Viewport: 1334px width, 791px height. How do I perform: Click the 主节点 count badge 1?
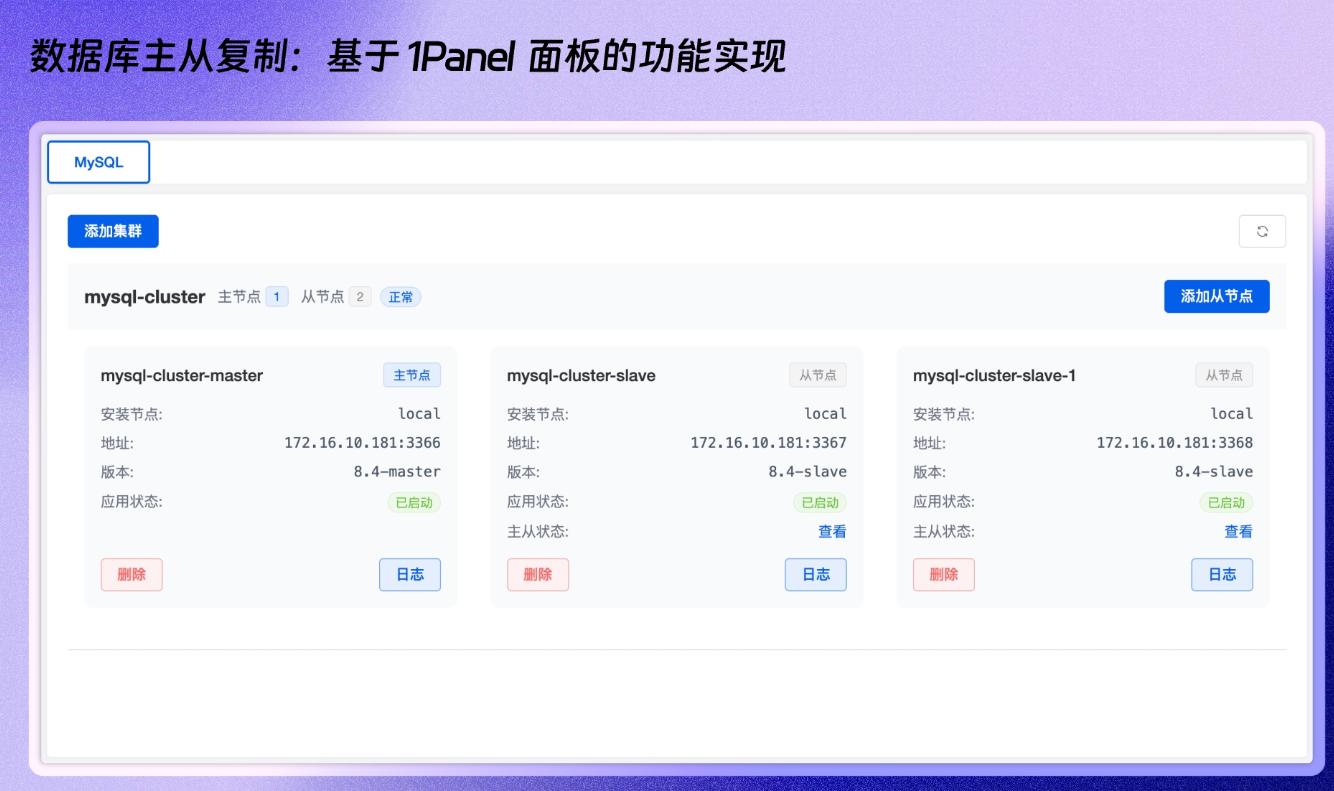(277, 297)
